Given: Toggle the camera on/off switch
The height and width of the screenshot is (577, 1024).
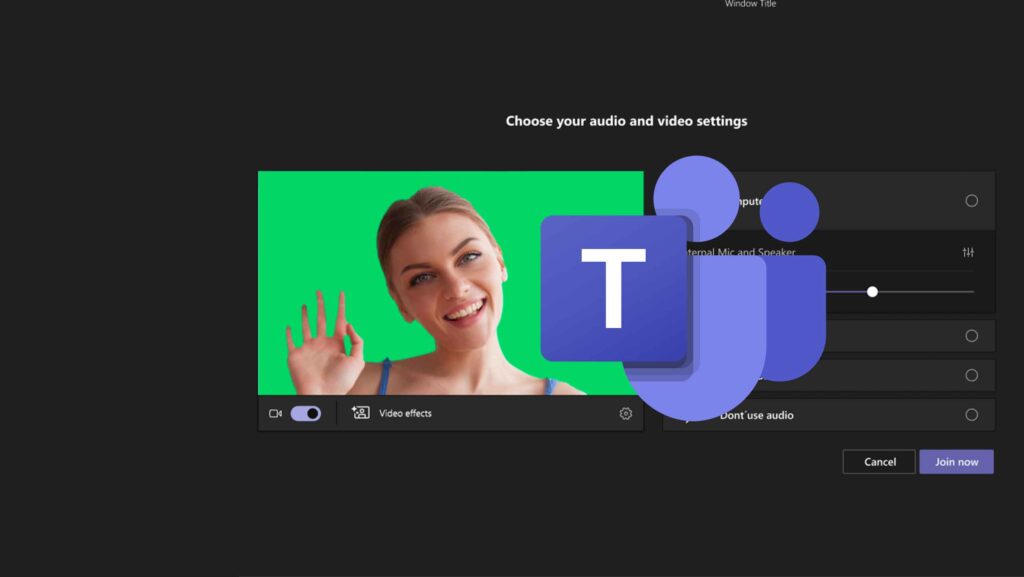Looking at the screenshot, I should click(x=307, y=413).
